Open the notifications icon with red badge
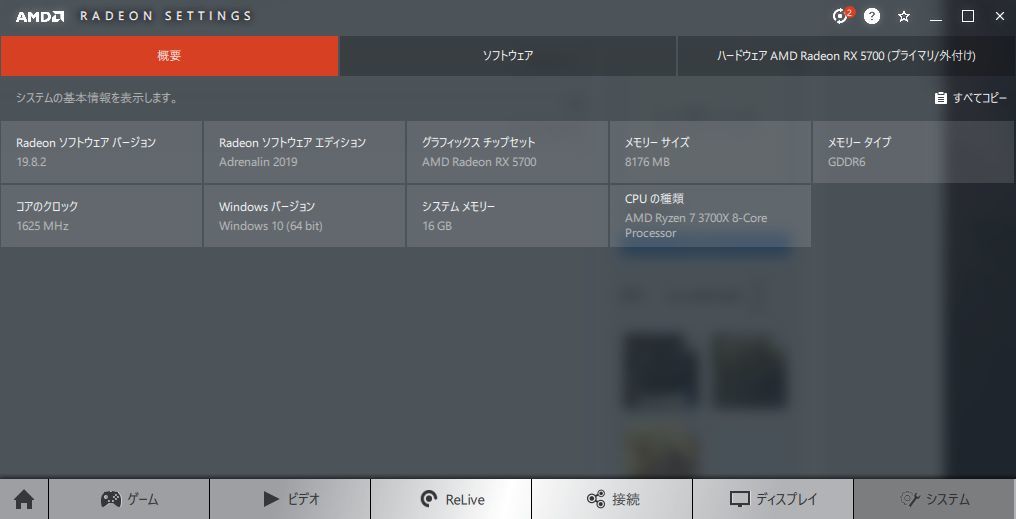The image size is (1016, 519). (841, 16)
